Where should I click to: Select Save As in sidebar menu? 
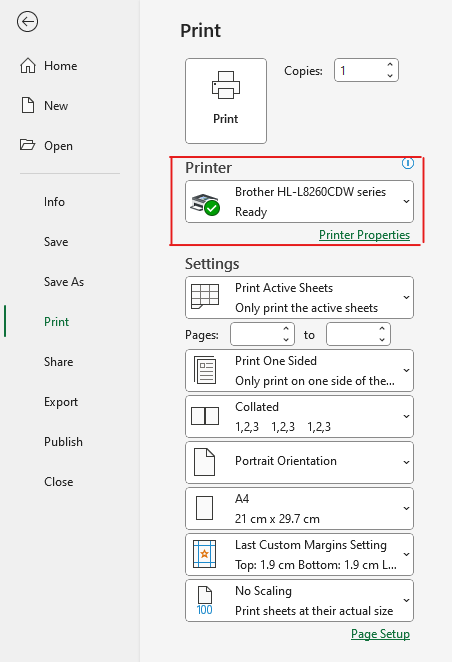(x=64, y=282)
